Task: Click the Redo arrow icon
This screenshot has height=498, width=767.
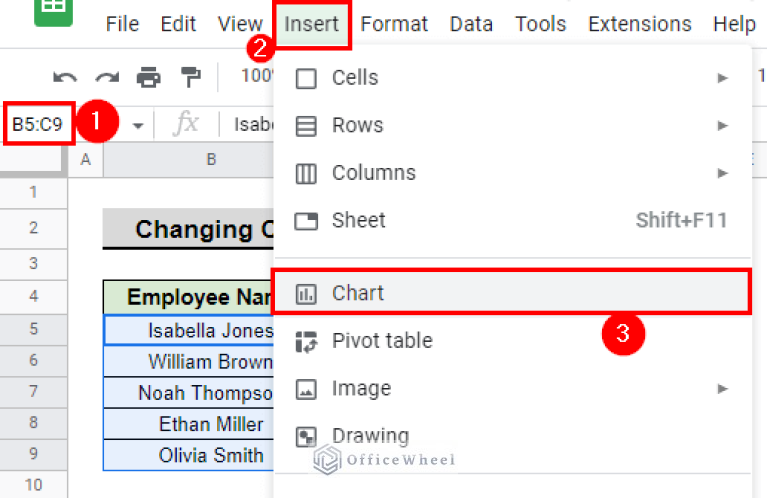Action: [x=107, y=77]
